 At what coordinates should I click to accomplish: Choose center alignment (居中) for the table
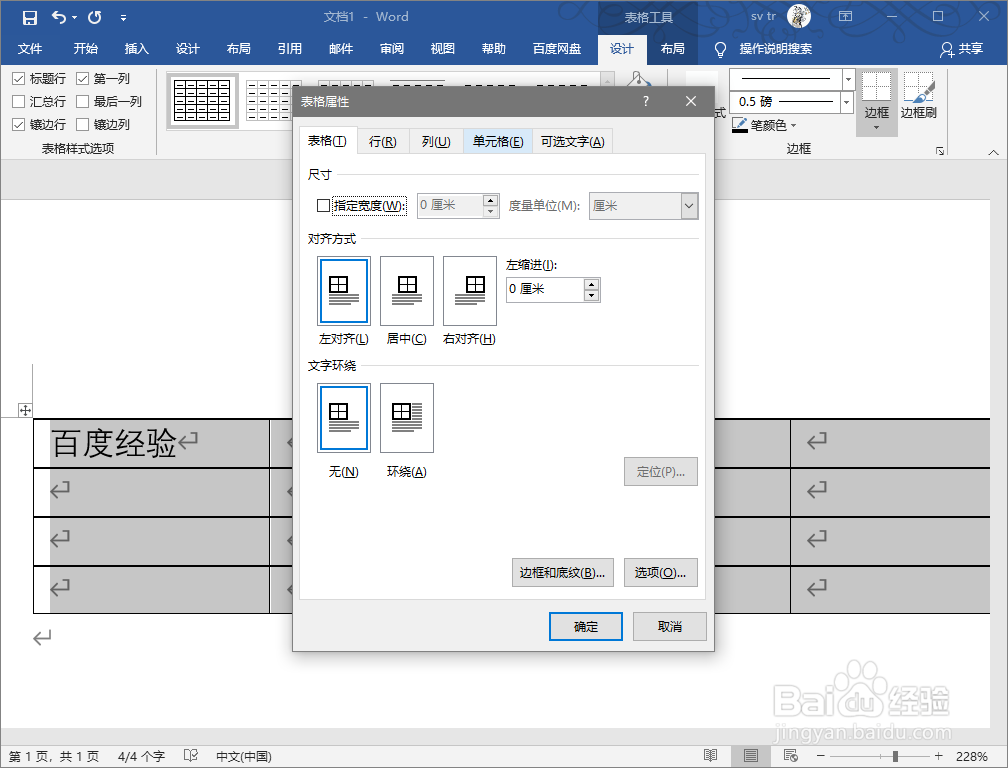(406, 291)
